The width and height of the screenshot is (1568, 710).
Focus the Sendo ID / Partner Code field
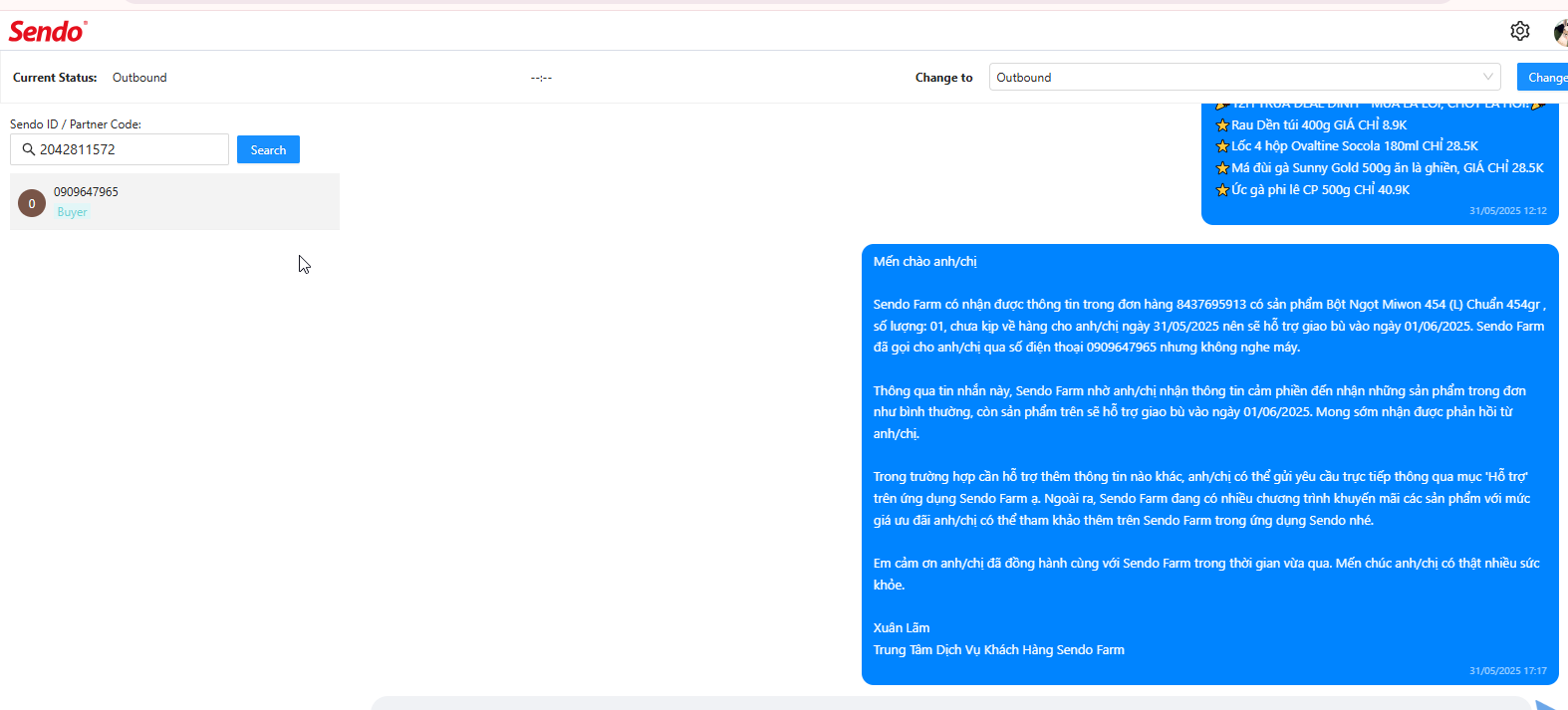pyautogui.click(x=120, y=149)
